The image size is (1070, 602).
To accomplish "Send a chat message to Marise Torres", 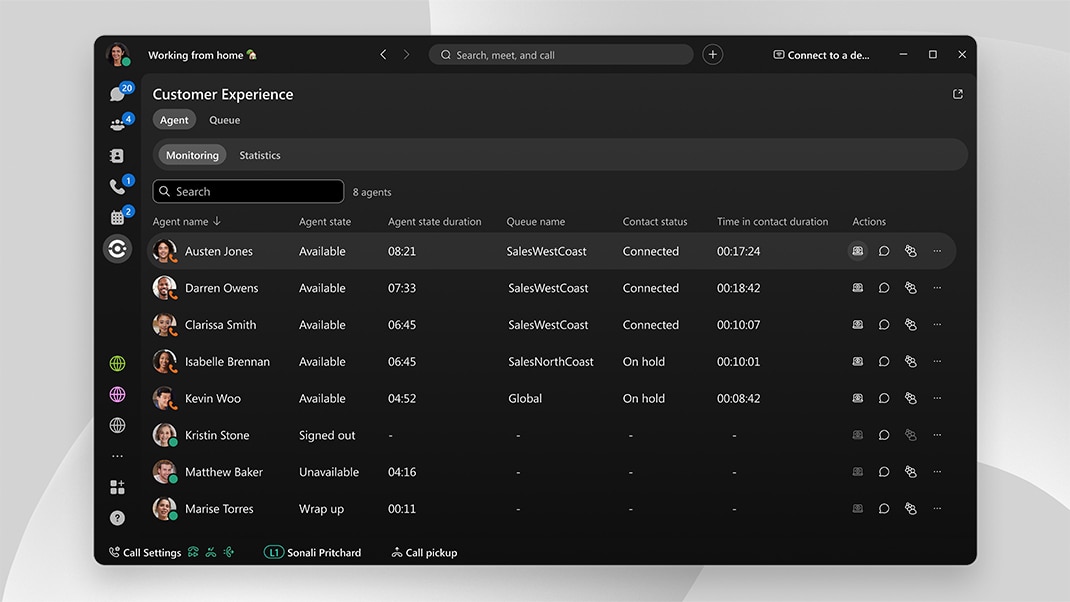I will point(884,509).
